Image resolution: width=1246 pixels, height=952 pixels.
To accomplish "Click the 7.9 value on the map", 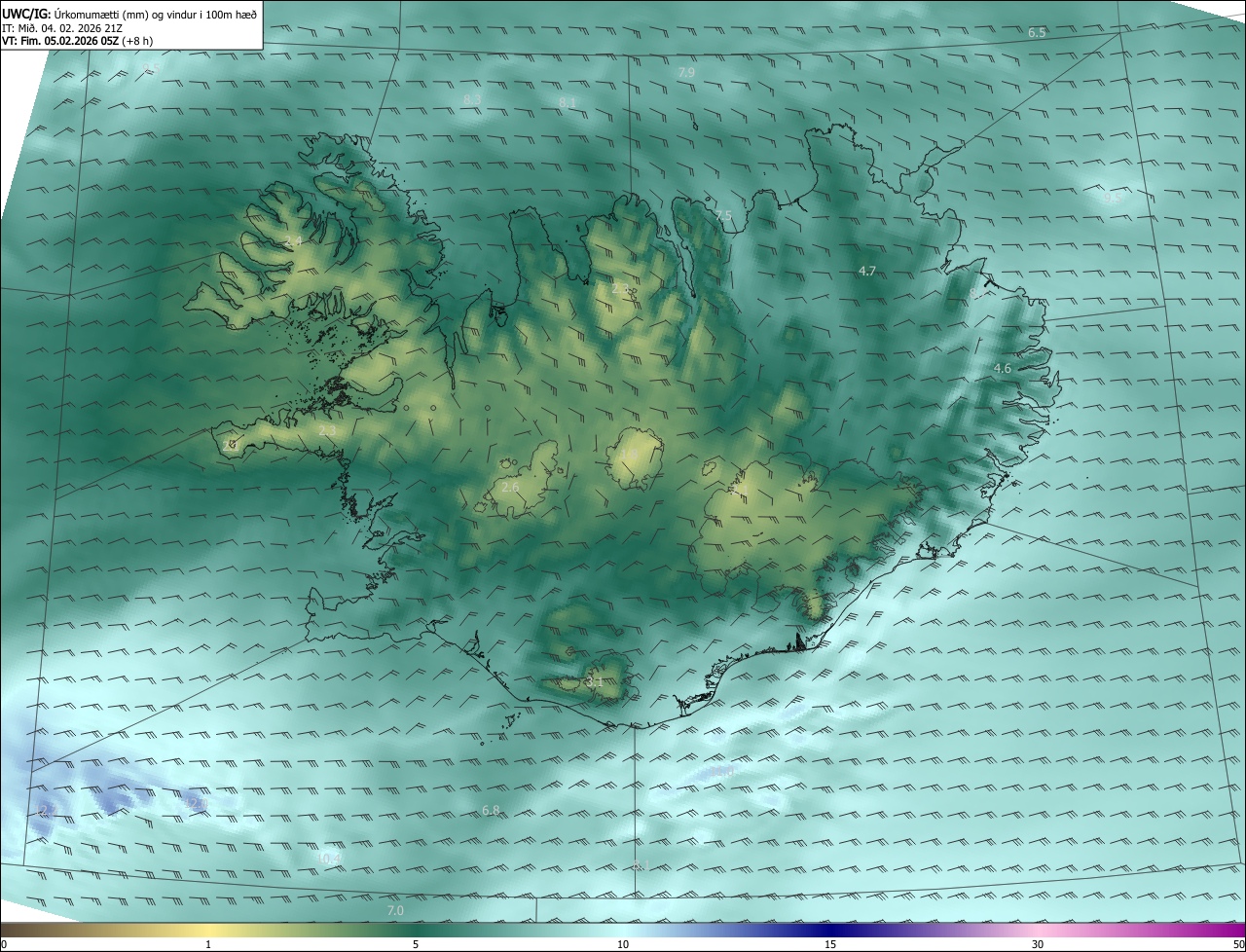I will [x=686, y=73].
